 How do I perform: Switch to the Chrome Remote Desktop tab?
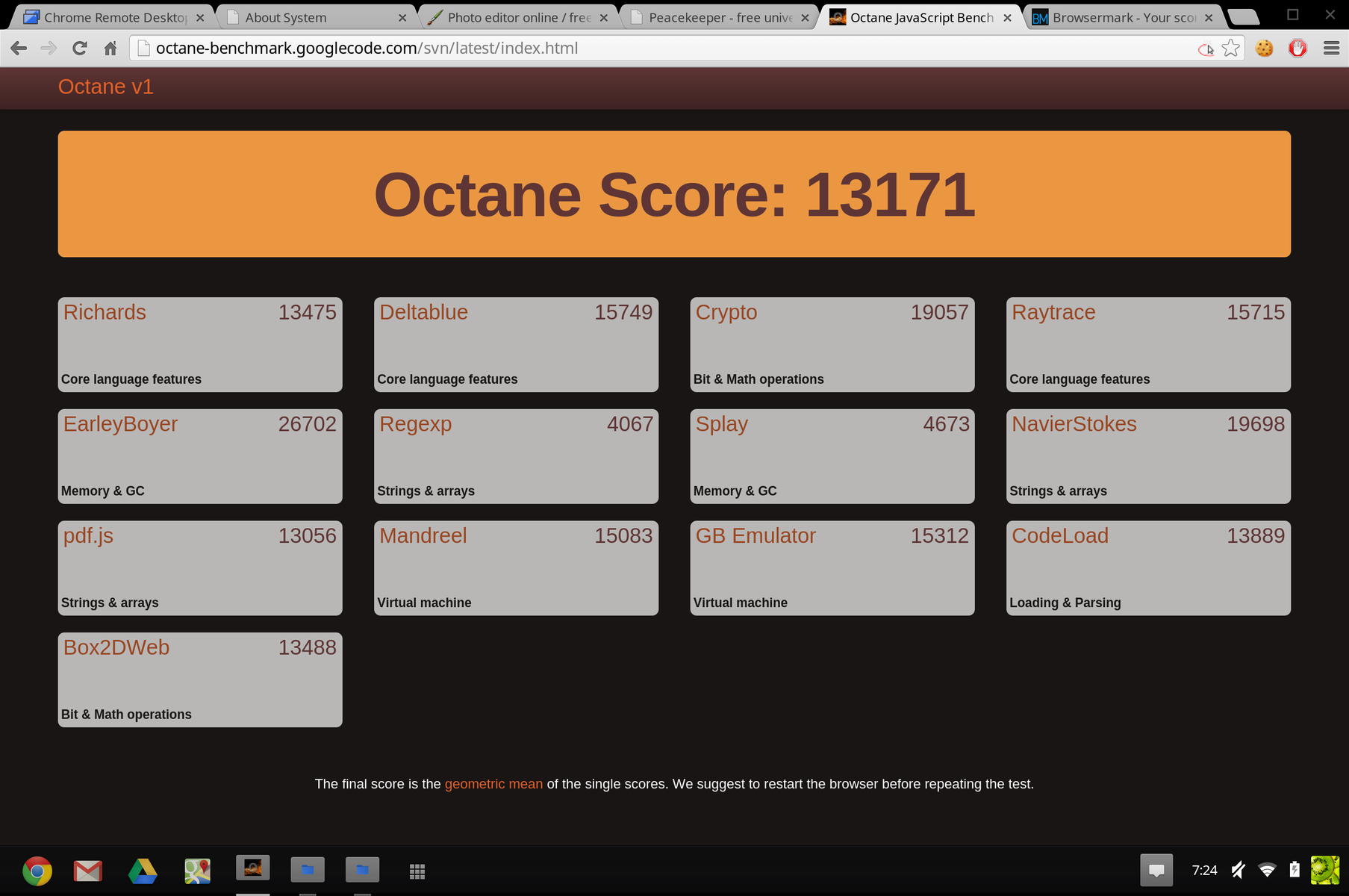113,17
